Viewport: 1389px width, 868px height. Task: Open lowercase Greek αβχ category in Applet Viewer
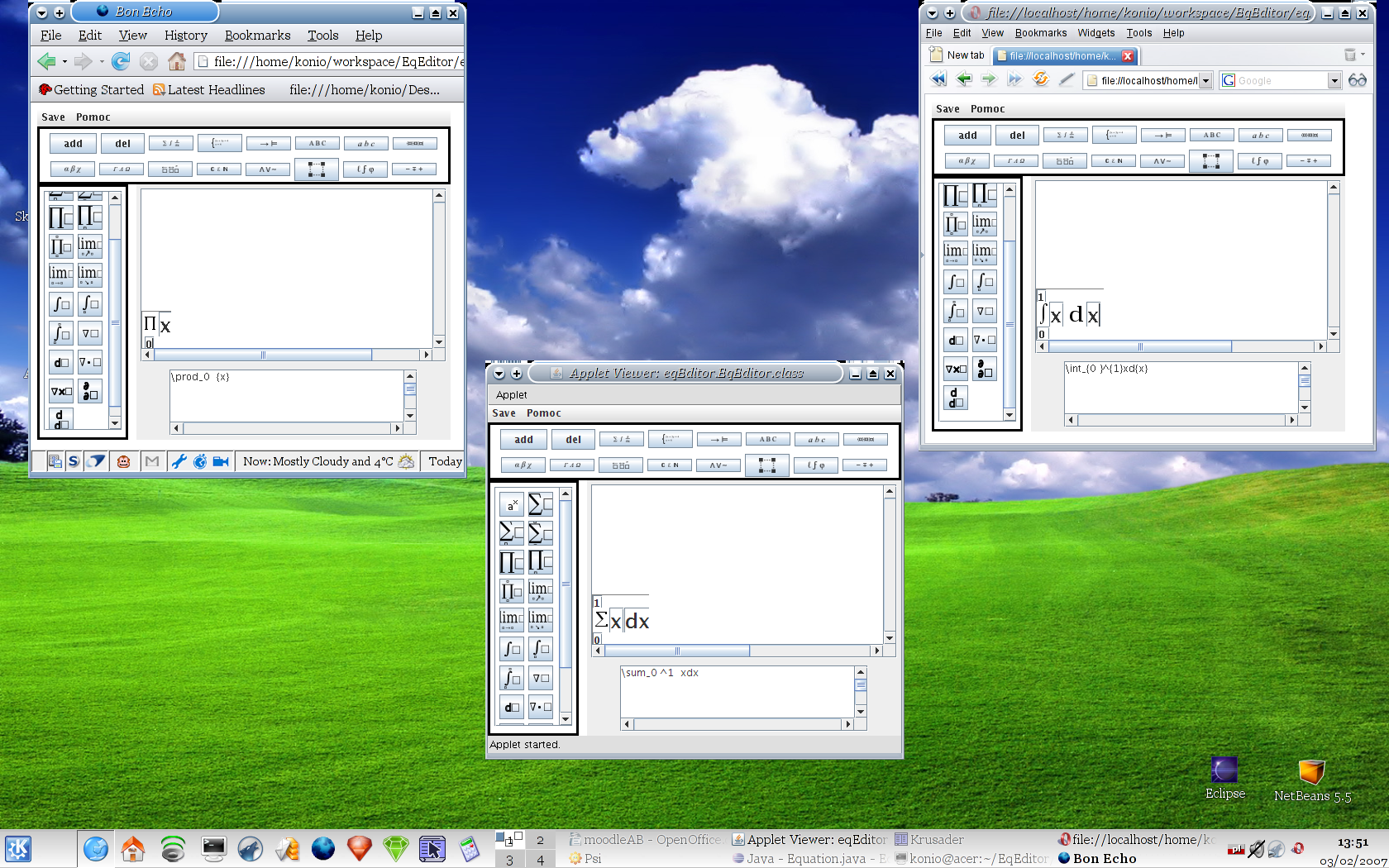523,465
